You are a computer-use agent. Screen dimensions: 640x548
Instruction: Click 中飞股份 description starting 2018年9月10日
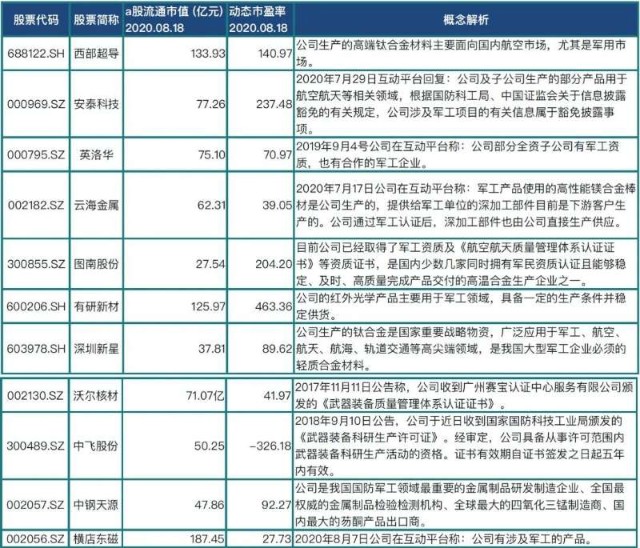pos(460,446)
